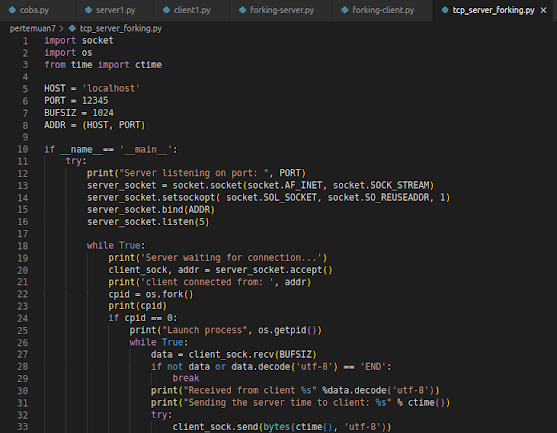The height and width of the screenshot is (433, 557).
Task: Click the 'localhost' string value
Action: [x=111, y=88]
